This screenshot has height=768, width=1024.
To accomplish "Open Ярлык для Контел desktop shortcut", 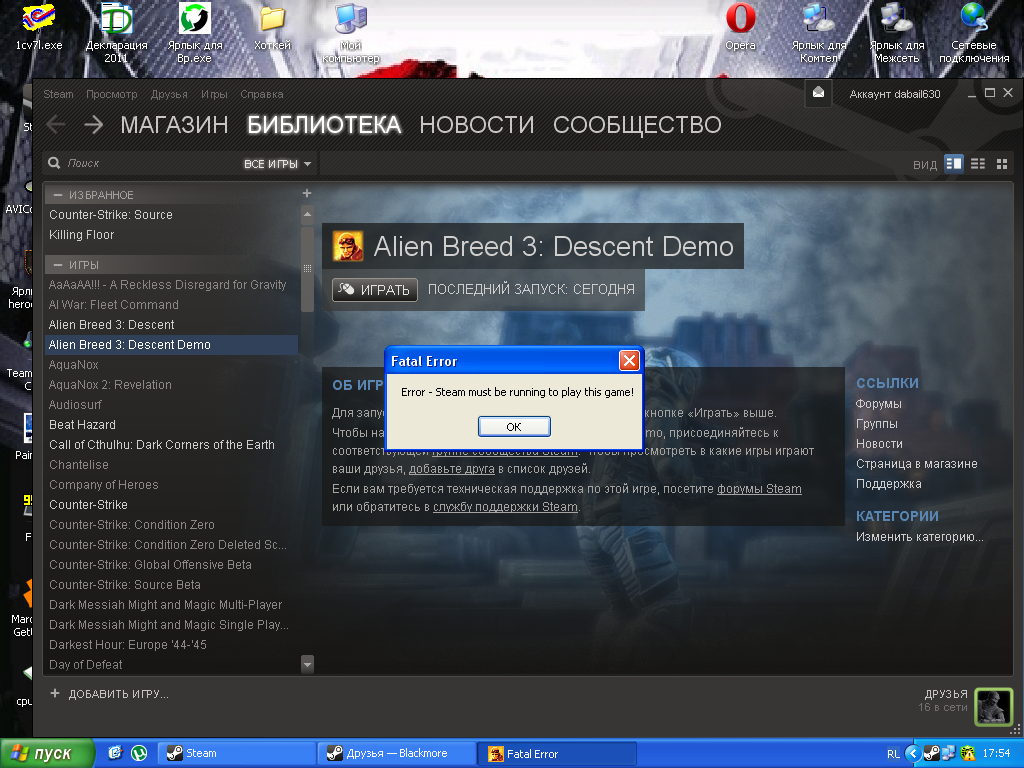I will [819, 33].
